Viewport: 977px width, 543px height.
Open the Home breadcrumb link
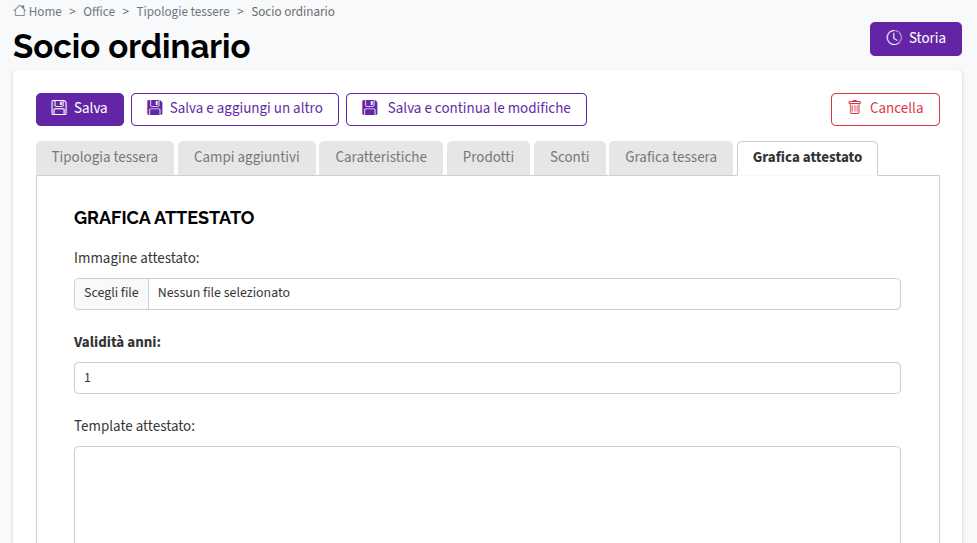pyautogui.click(x=45, y=11)
